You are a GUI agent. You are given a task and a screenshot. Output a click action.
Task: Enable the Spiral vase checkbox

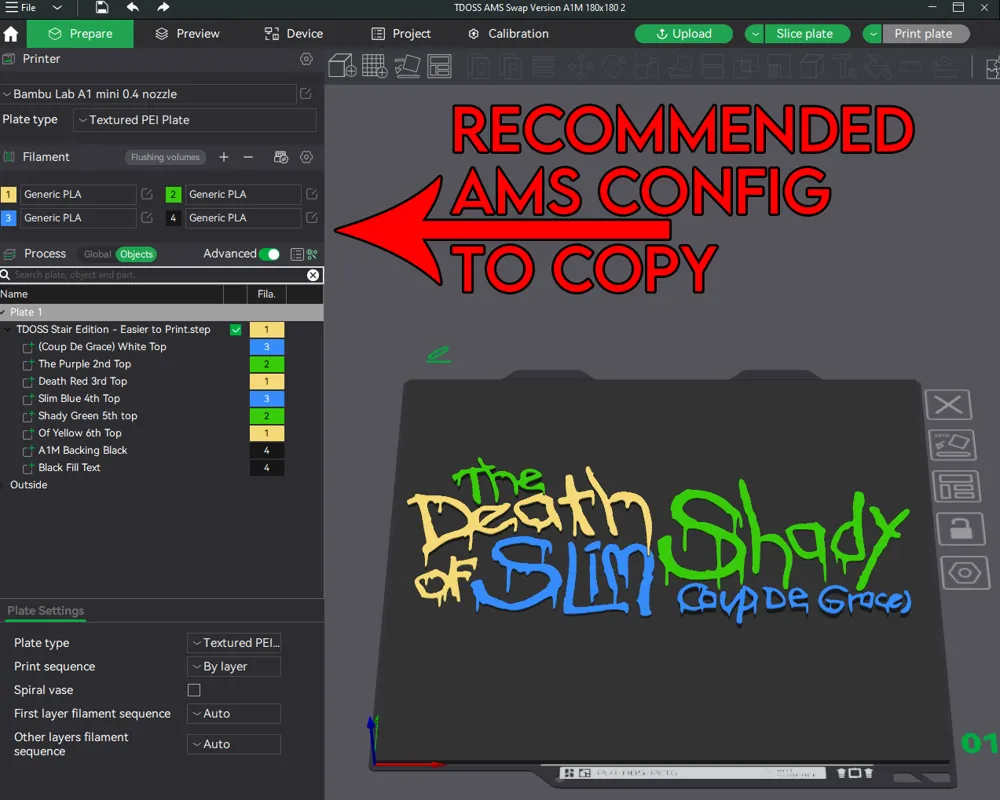coord(194,690)
